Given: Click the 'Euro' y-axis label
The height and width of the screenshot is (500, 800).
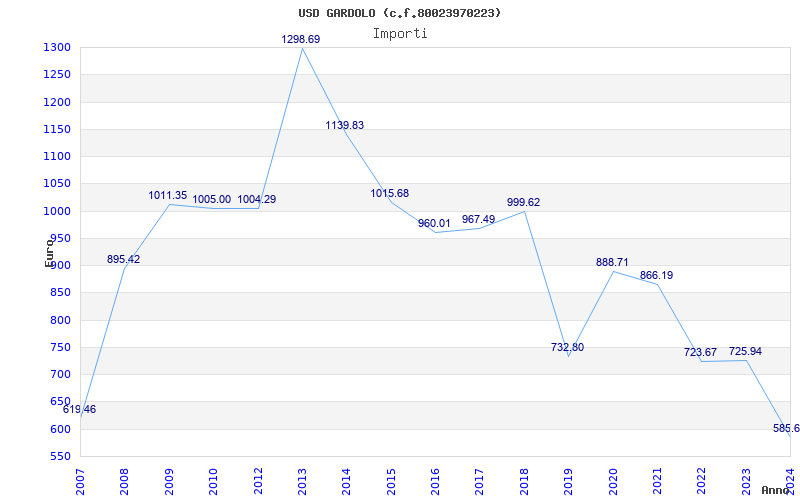Looking at the screenshot, I should coord(49,253).
